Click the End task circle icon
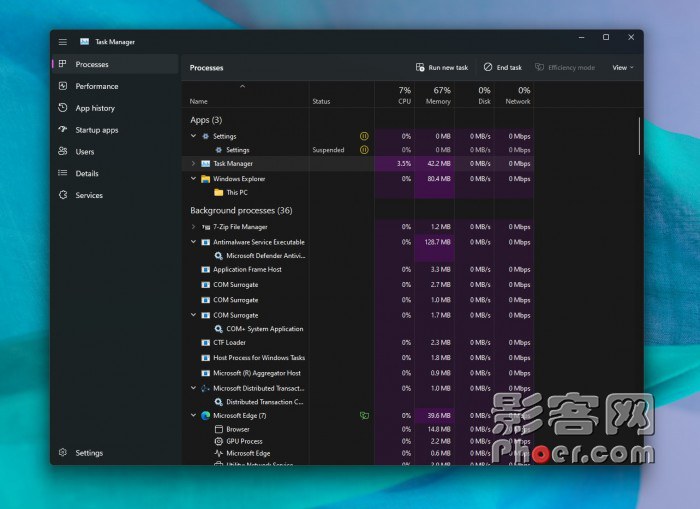Screen dimensions: 700x509 pyautogui.click(x=488, y=67)
